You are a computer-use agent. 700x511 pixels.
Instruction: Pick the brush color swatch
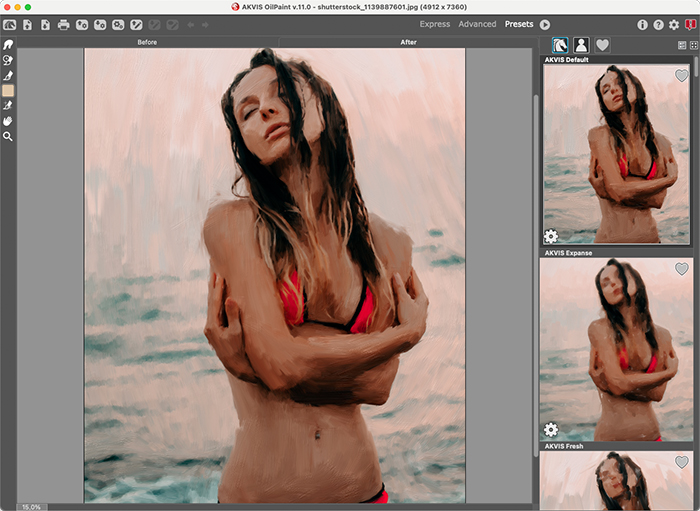[x=8, y=90]
